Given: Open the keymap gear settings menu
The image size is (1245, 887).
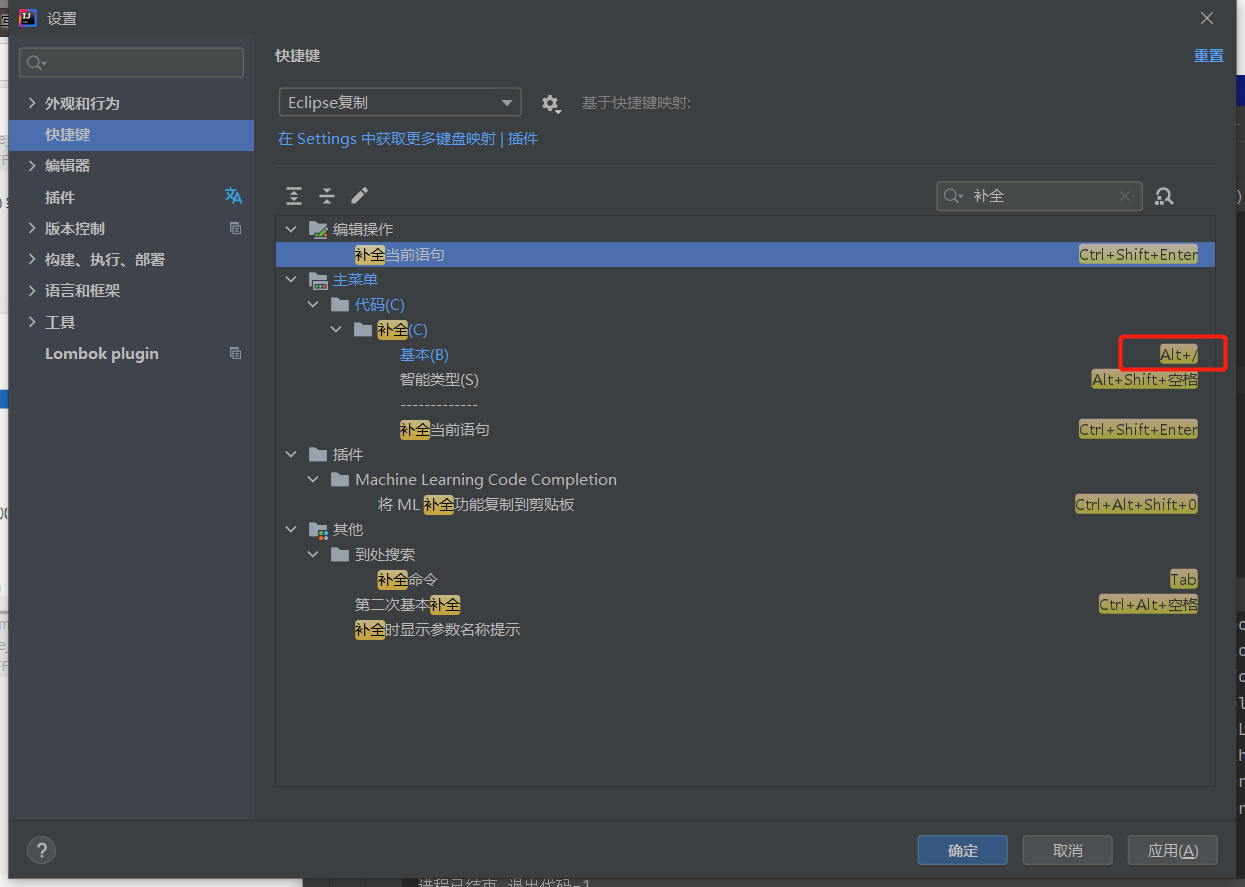Looking at the screenshot, I should [550, 103].
